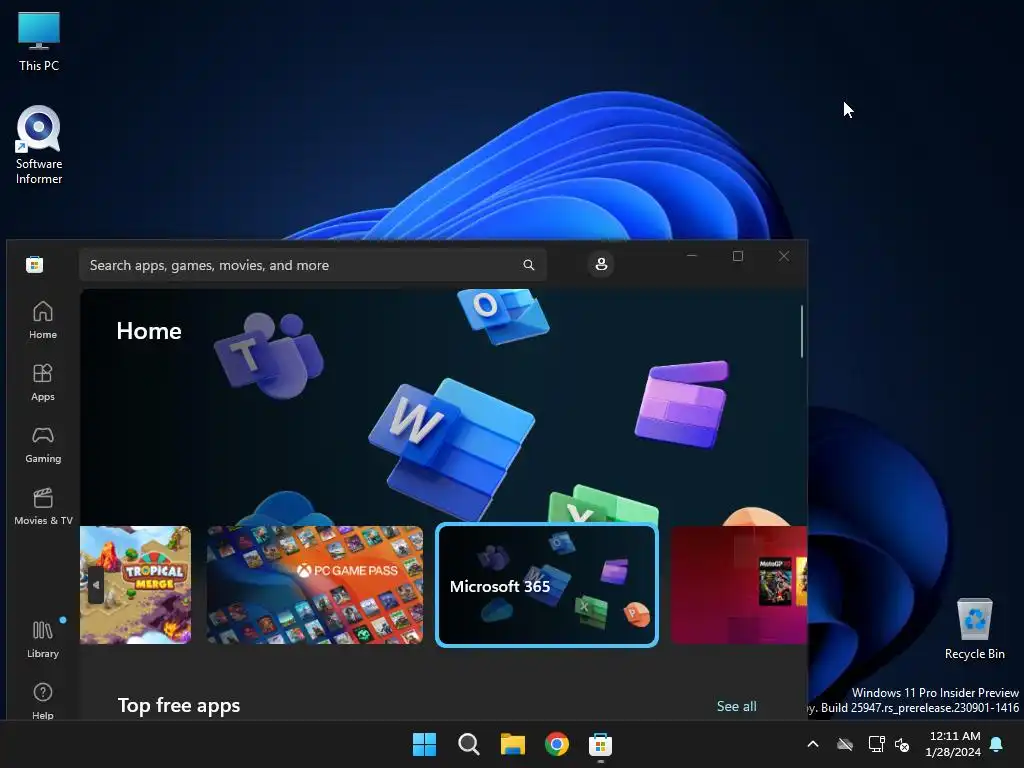Click the Microsoft Store logo icon
Screen dimensions: 1024x768
point(34,264)
